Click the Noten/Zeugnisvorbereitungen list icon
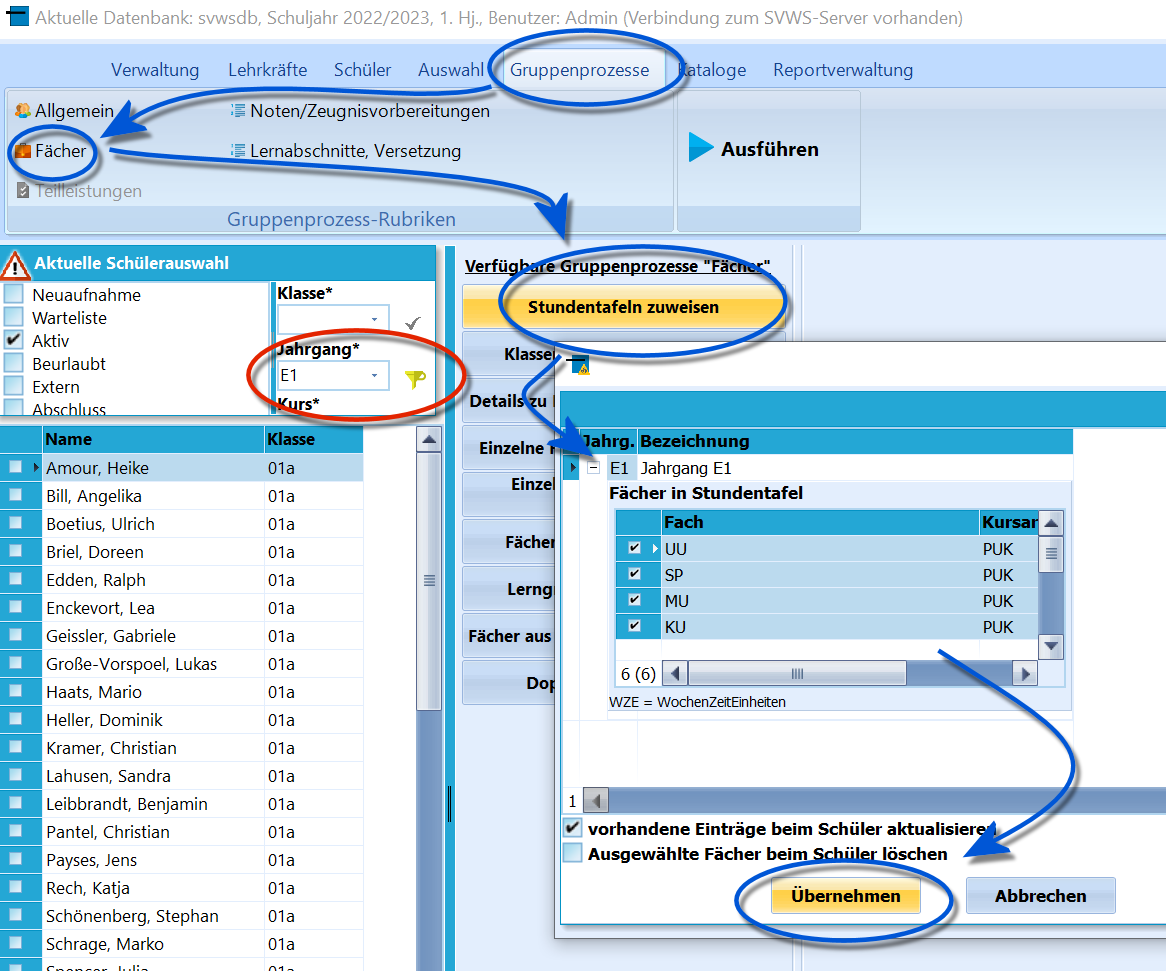The image size is (1166, 971). (x=238, y=111)
